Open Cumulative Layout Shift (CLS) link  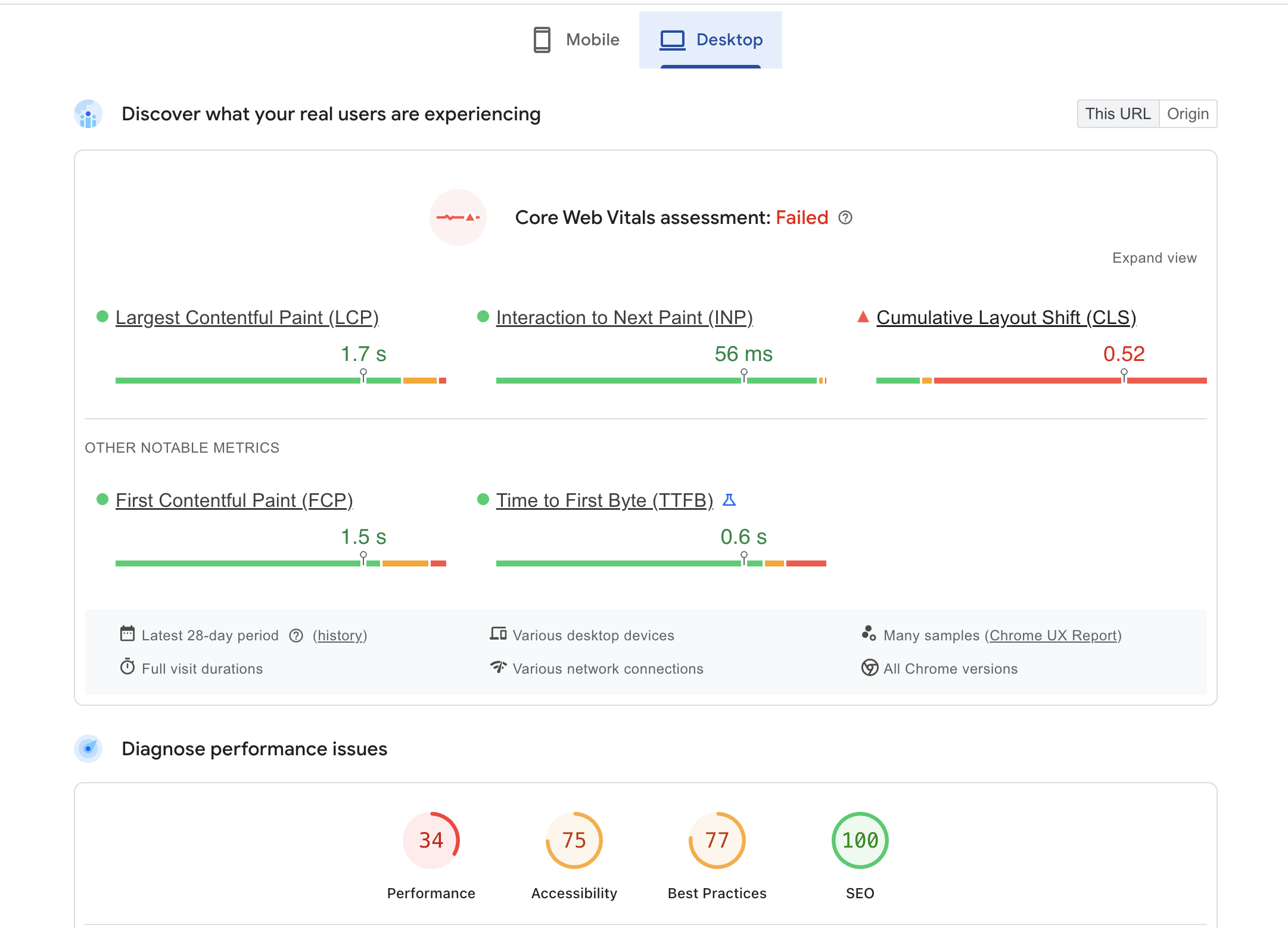[1006, 317]
